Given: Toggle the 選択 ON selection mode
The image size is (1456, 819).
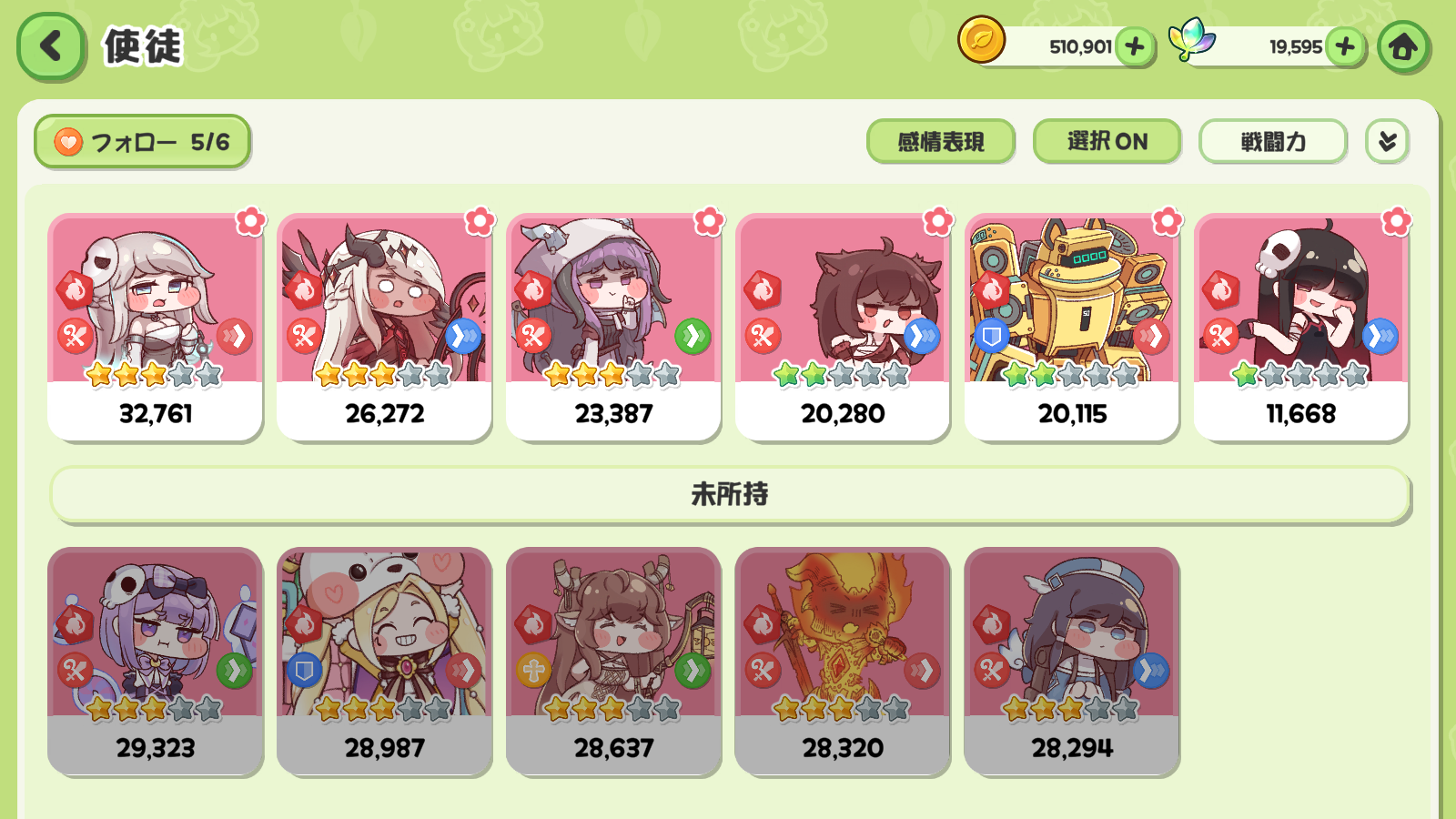Looking at the screenshot, I should point(1107,141).
